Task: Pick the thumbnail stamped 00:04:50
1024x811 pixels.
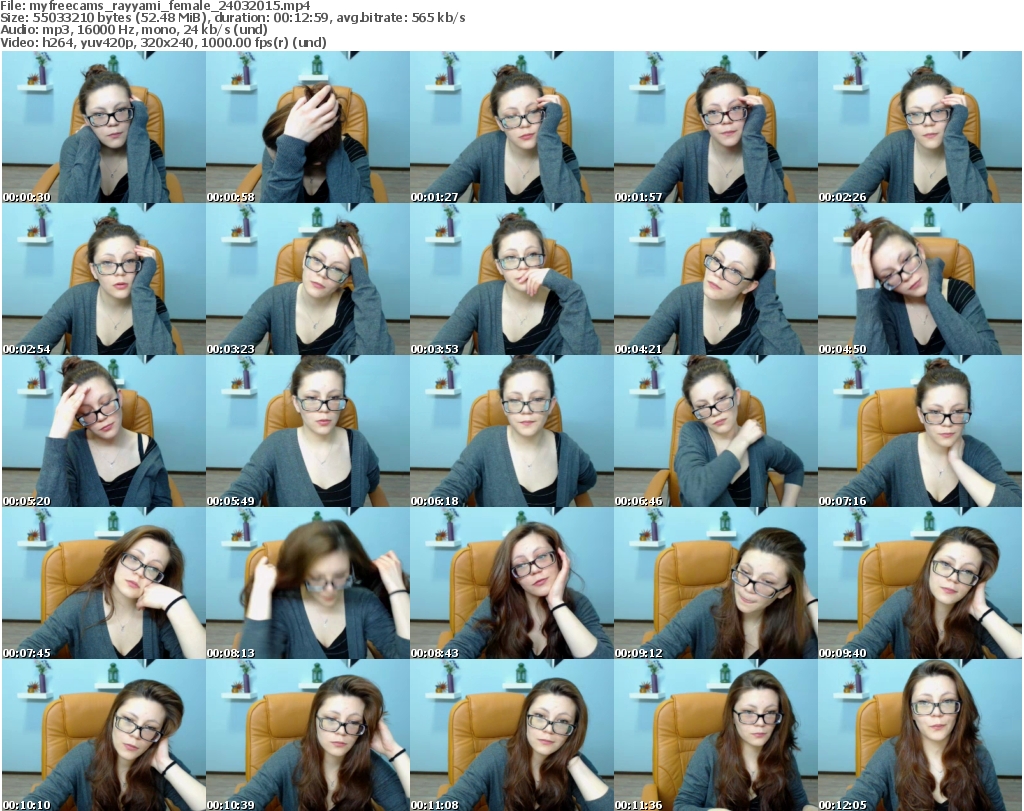Action: tap(920, 279)
